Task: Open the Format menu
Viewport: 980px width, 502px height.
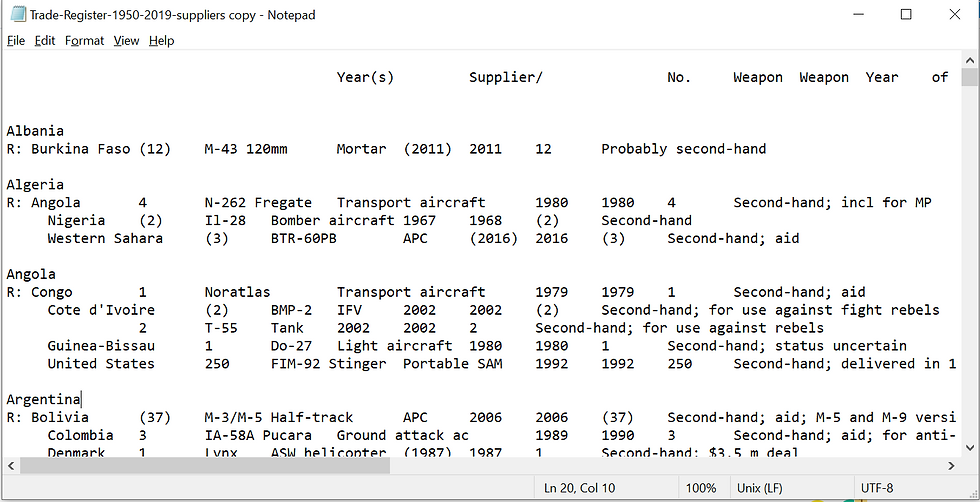Action: [x=84, y=41]
